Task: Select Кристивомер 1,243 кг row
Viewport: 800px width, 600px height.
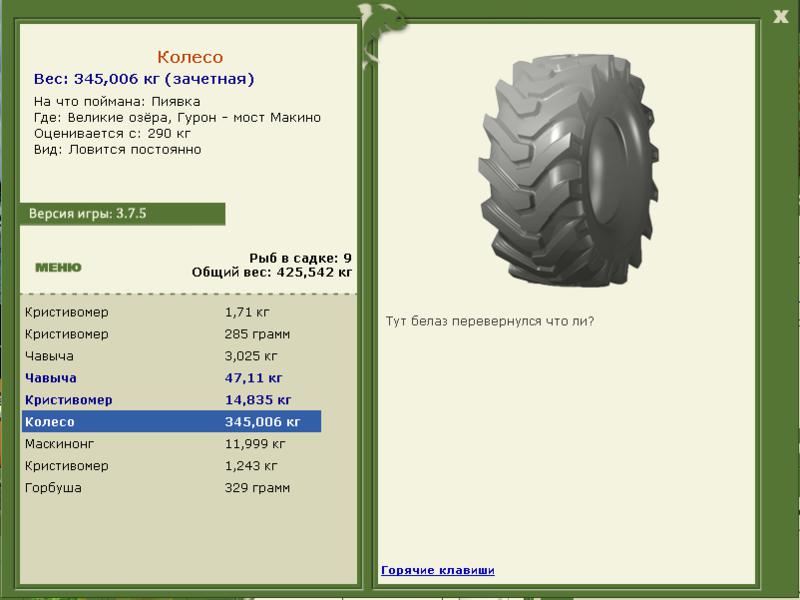Action: point(171,466)
